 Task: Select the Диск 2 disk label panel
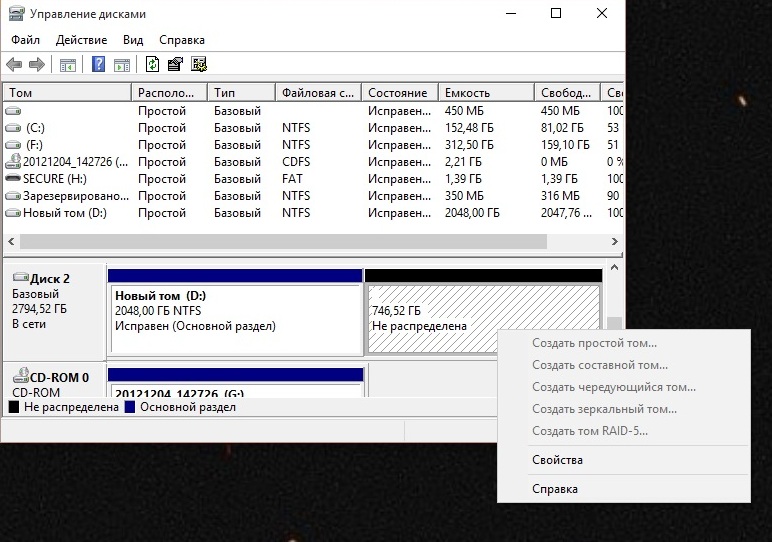coord(55,311)
